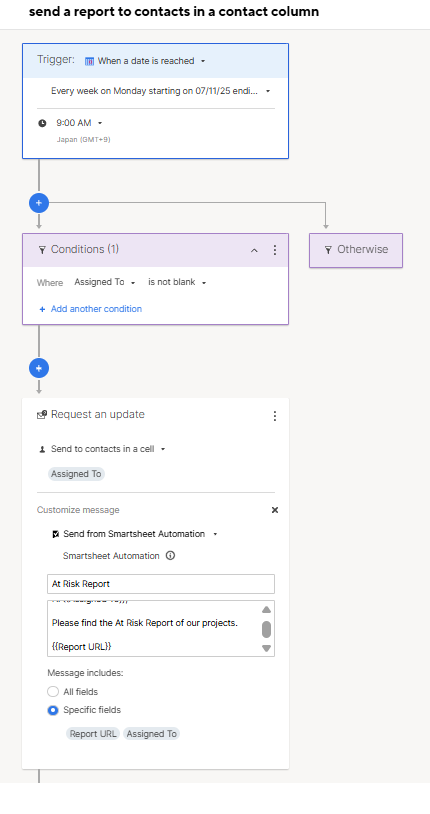The image size is (430, 814).
Task: Close the Customize message section
Action: [275, 510]
